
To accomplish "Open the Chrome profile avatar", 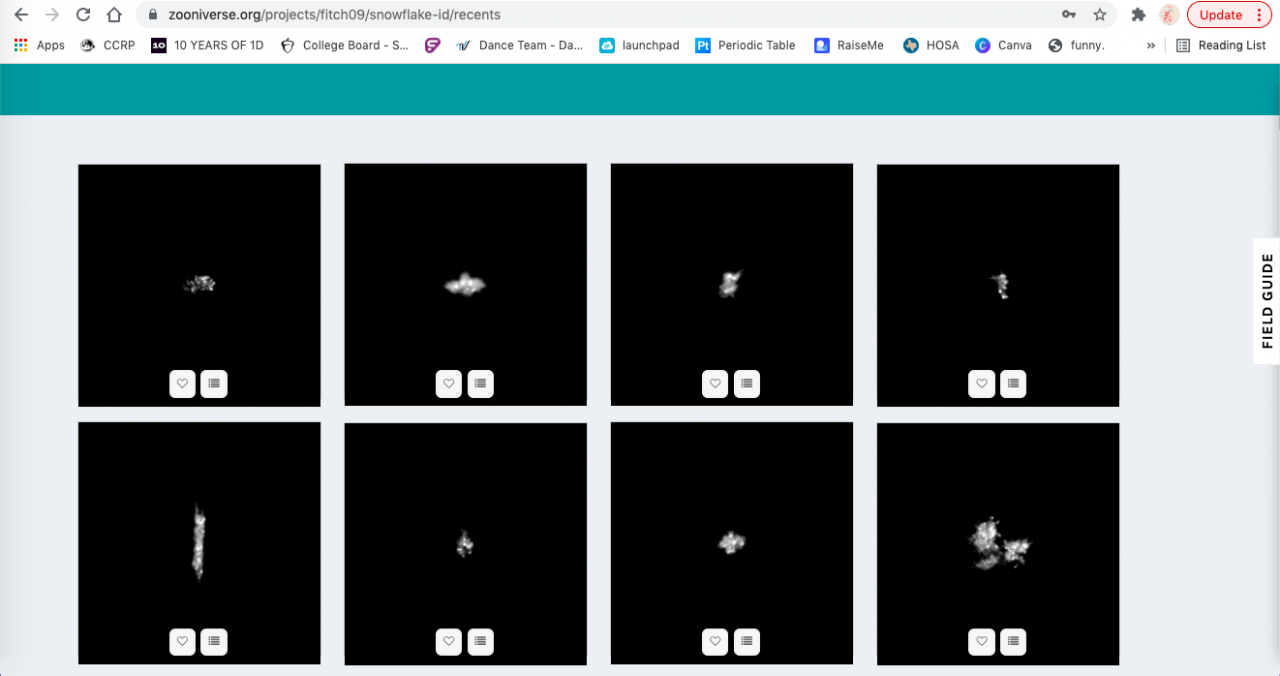I will (x=1169, y=15).
